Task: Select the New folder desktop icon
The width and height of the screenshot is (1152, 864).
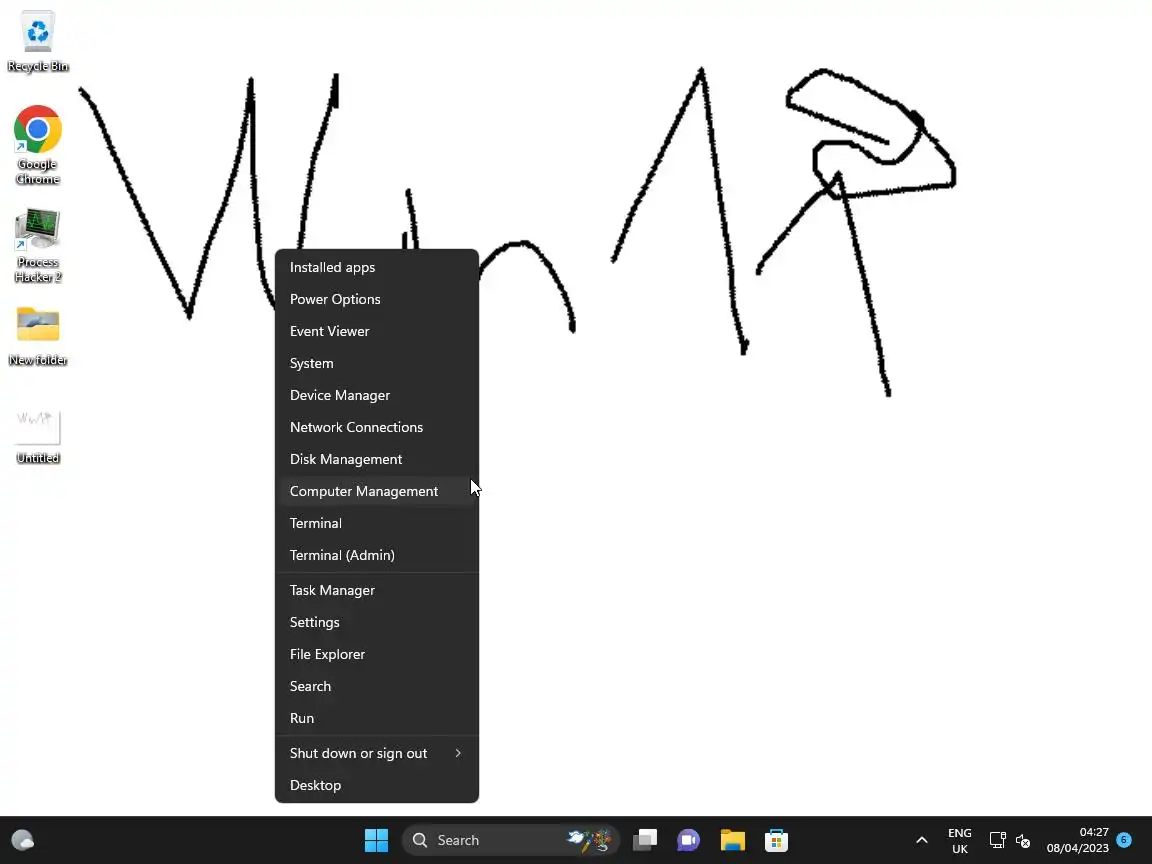Action: click(37, 336)
